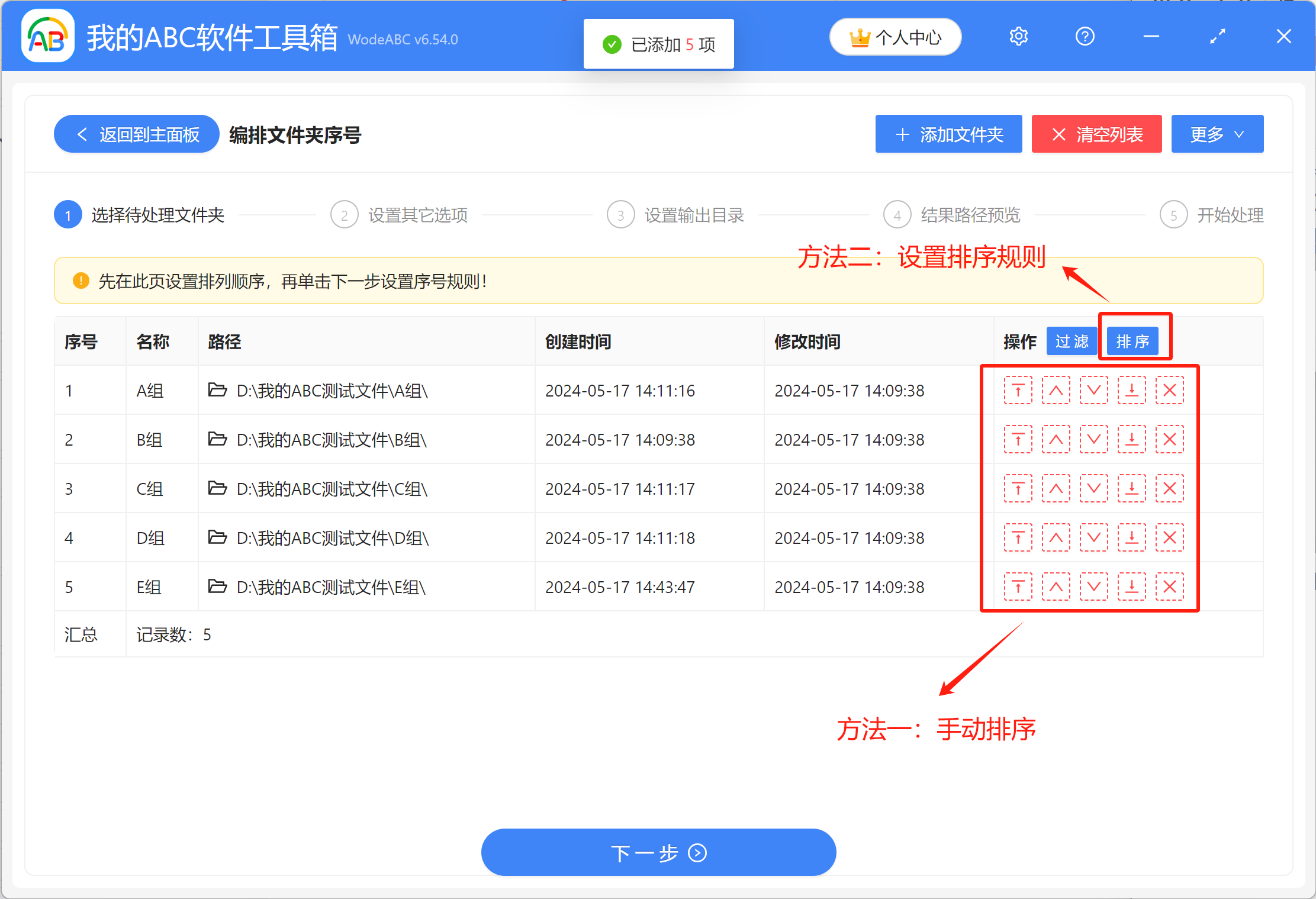The height and width of the screenshot is (899, 1316).
Task: Click the 已添加 5 项 status badge
Action: point(658,43)
